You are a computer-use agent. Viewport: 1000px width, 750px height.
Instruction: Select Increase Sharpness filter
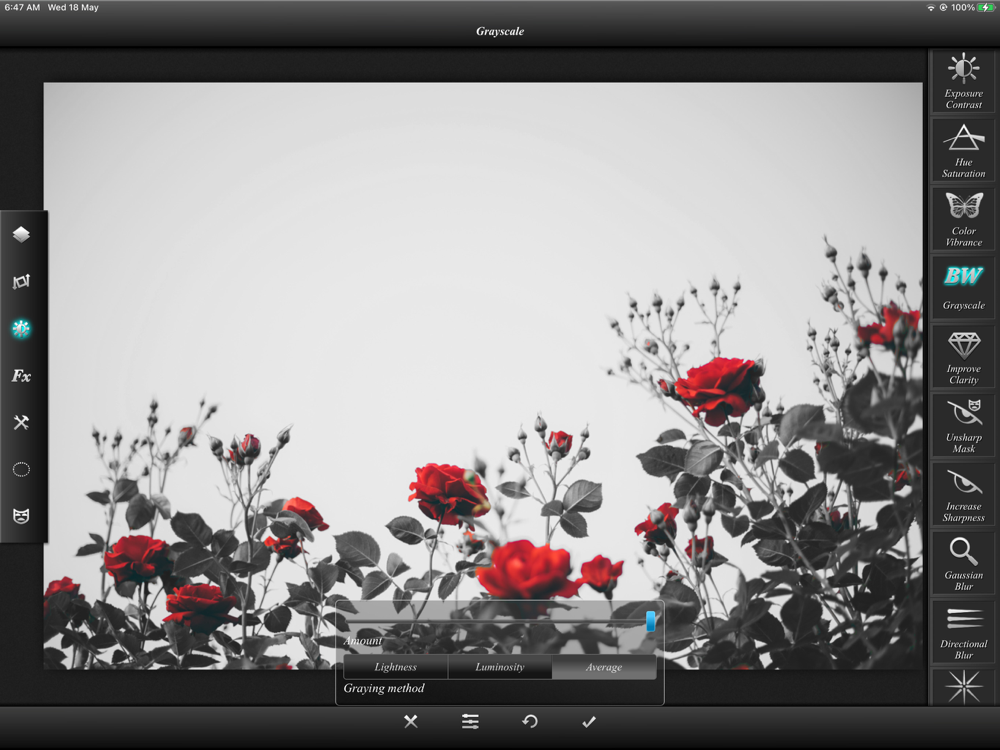pyautogui.click(x=963, y=494)
